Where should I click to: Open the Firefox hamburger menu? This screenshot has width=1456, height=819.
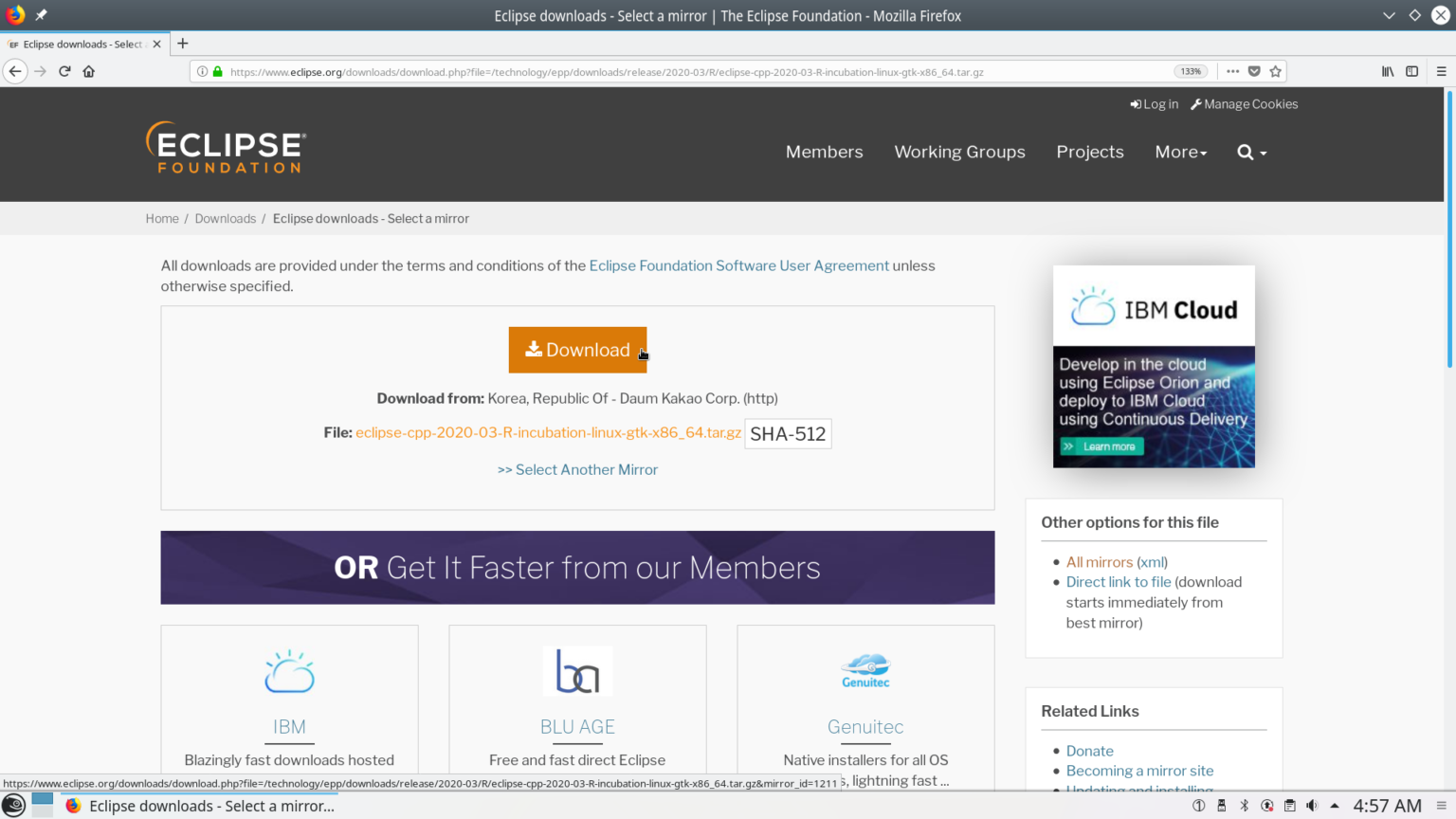1442,71
